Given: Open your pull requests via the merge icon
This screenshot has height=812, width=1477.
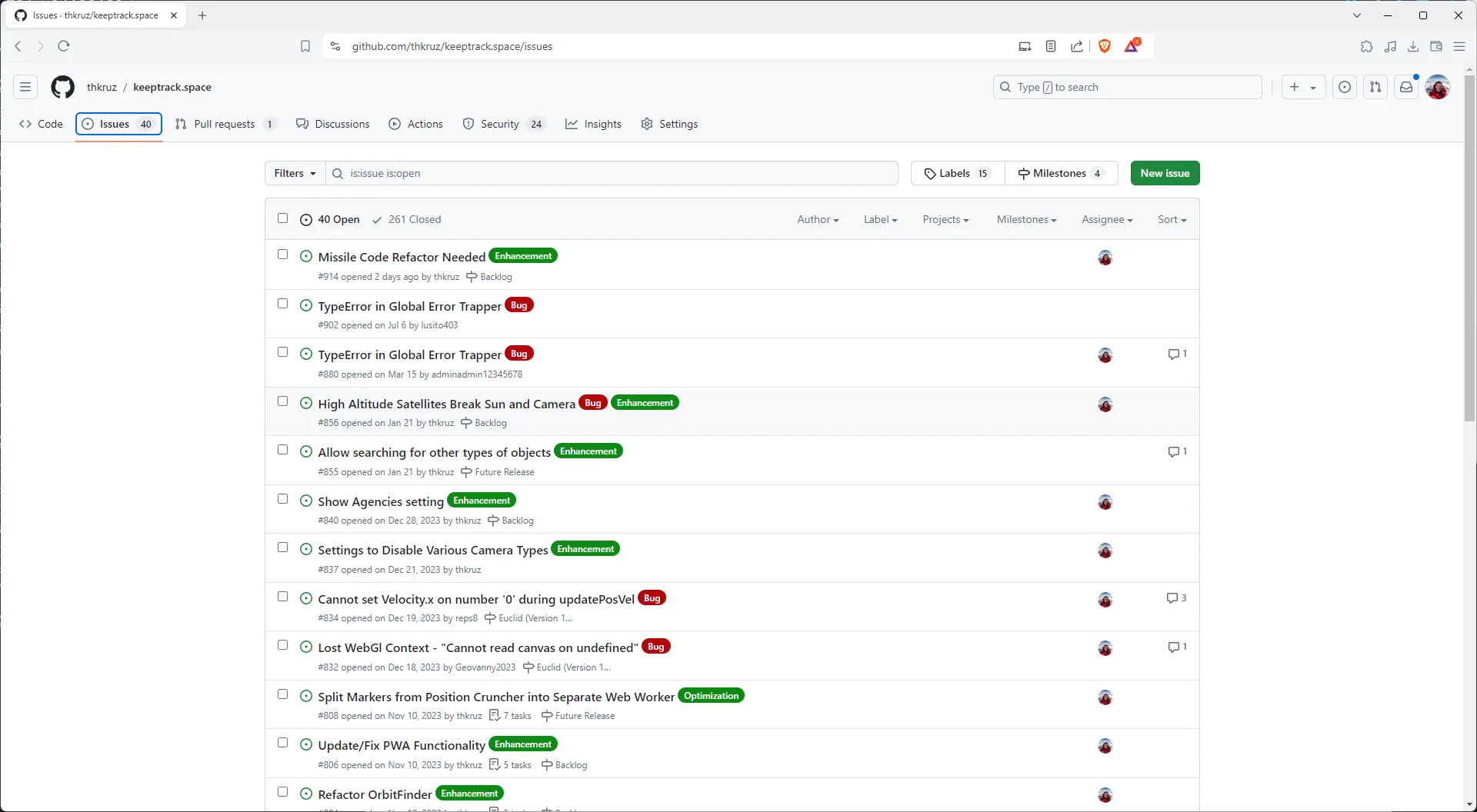Looking at the screenshot, I should tap(1375, 87).
